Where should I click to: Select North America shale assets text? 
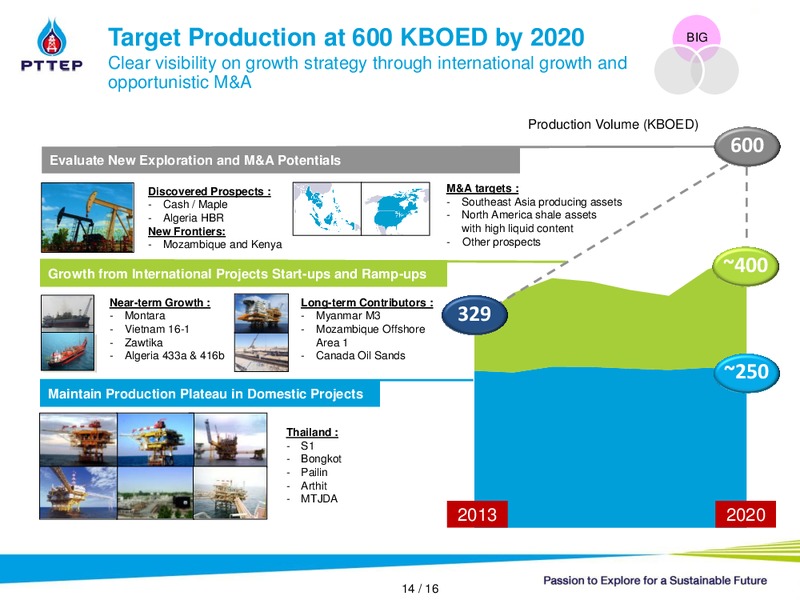(x=529, y=215)
